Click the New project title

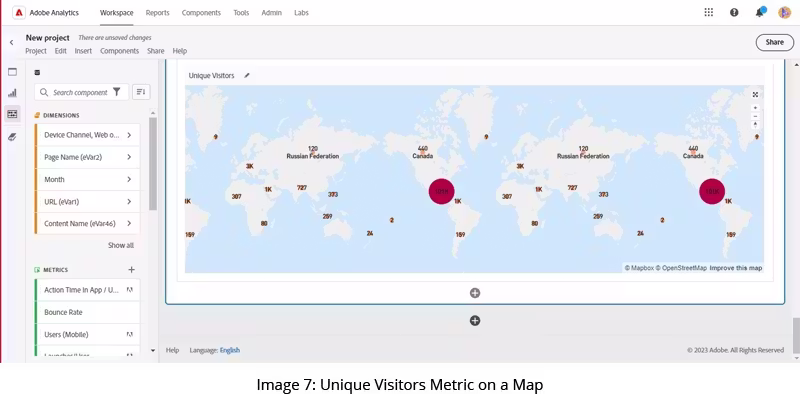[x=47, y=38]
